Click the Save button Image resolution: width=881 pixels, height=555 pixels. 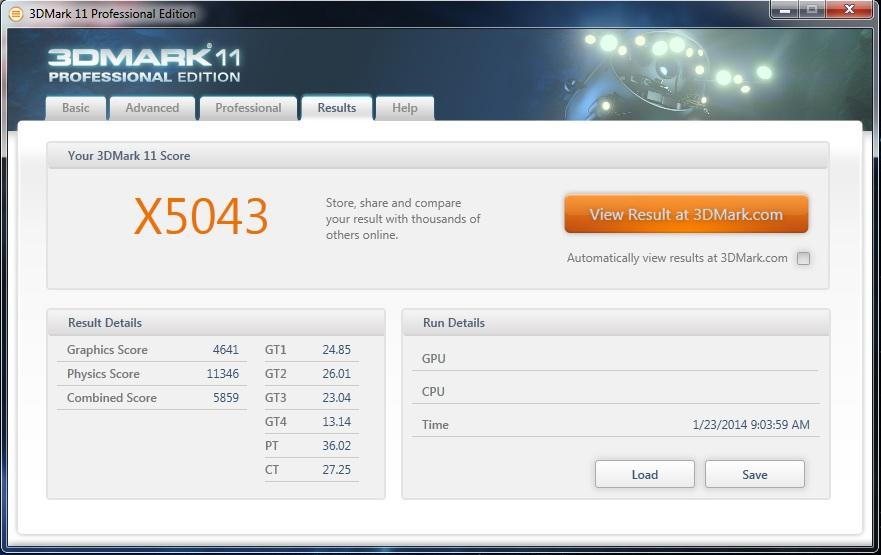755,475
